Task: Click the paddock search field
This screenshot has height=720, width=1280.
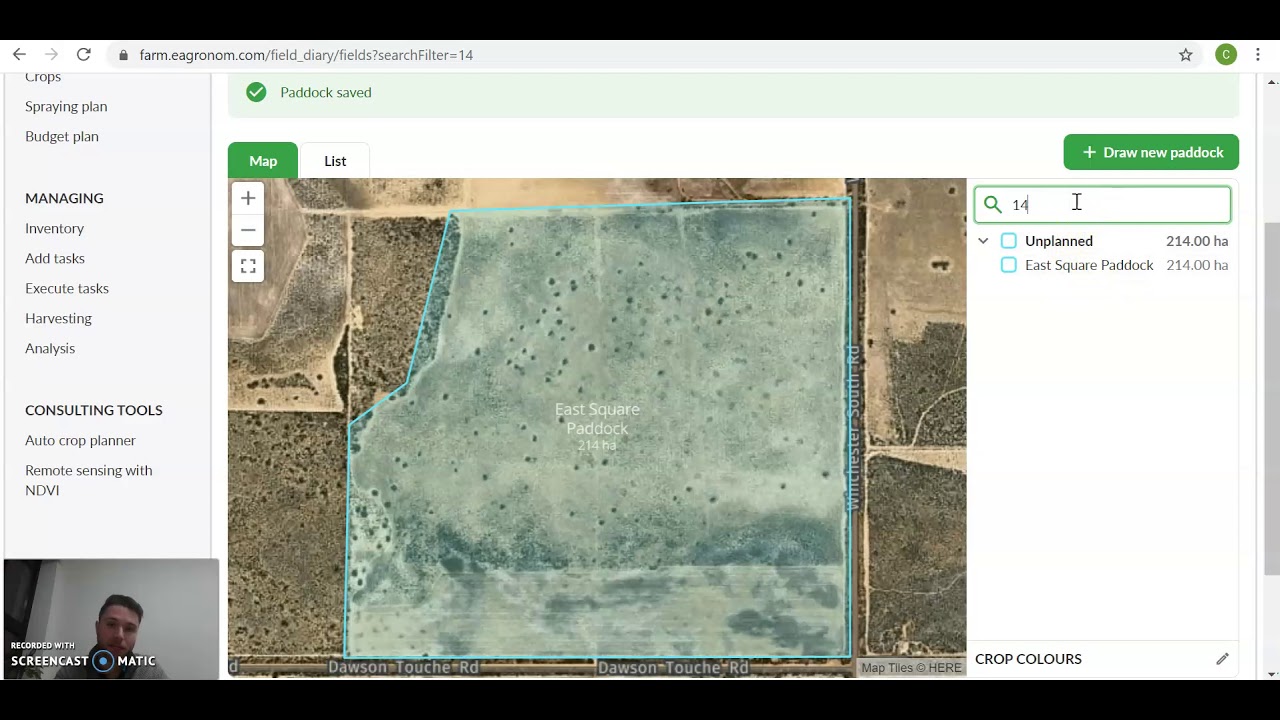Action: point(1103,205)
